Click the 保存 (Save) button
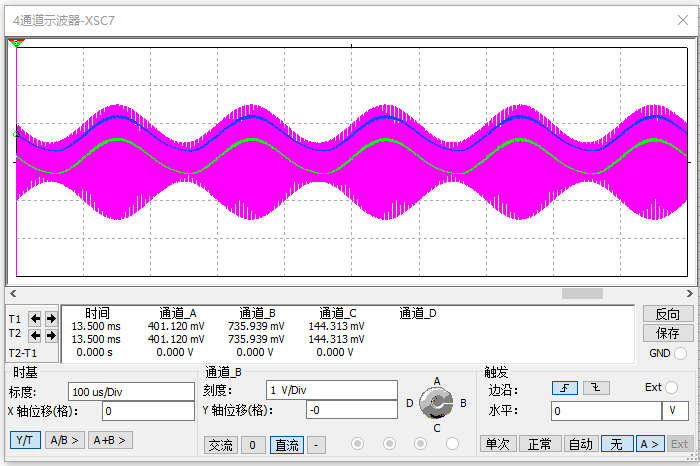 click(667, 333)
